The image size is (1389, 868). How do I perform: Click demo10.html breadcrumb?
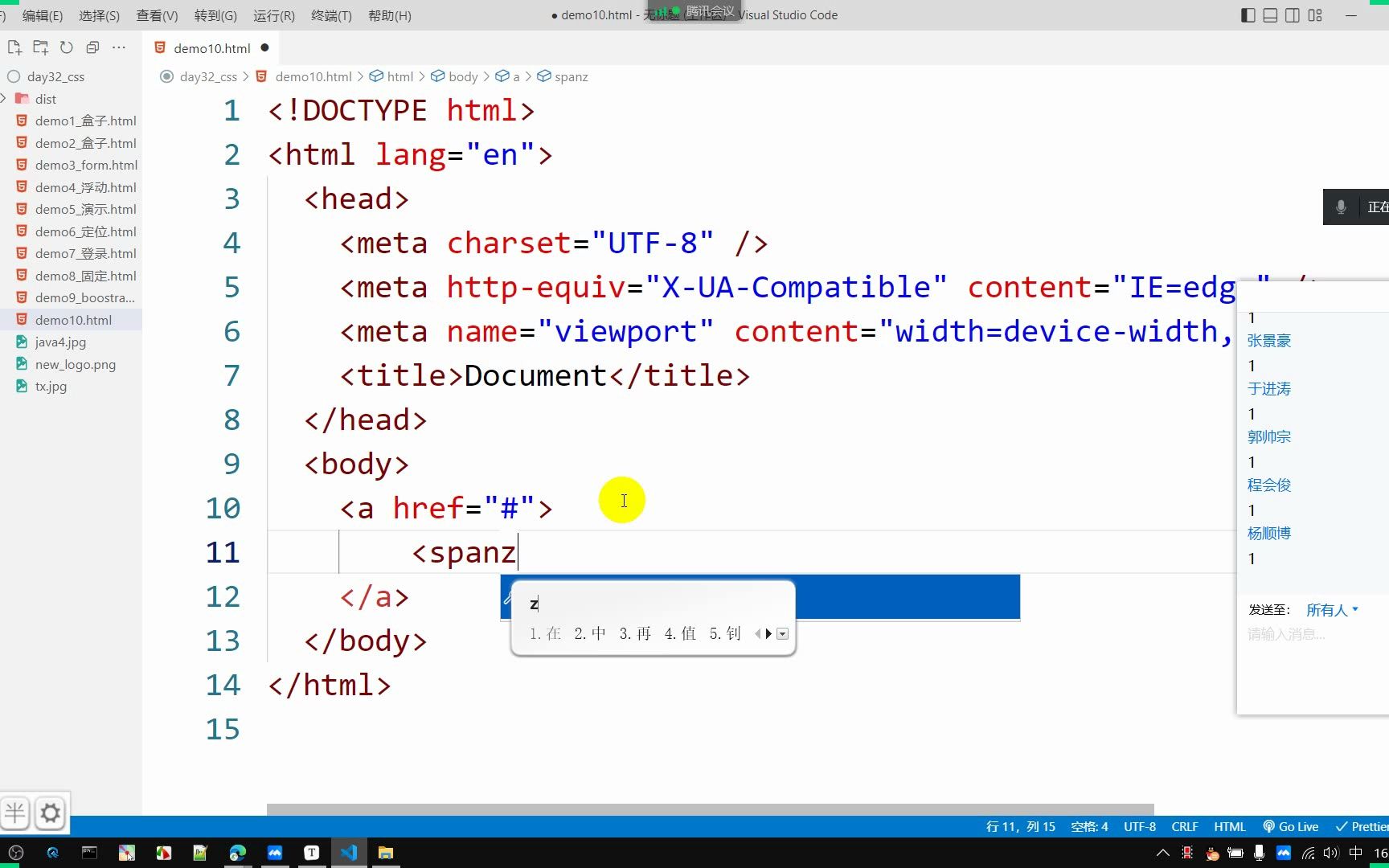pyautogui.click(x=313, y=76)
